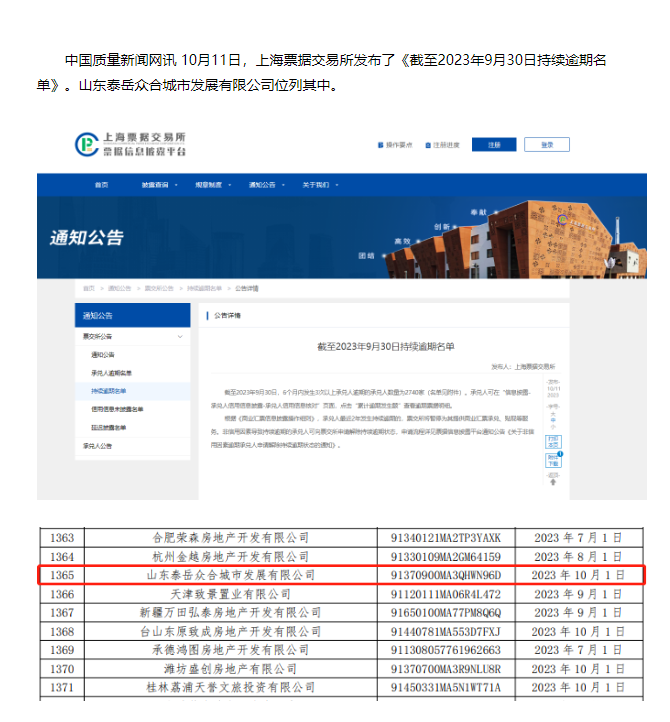This screenshot has height=722, width=670.
Task: Expand the arrow beside 披露查询
Action: [x=176, y=185]
